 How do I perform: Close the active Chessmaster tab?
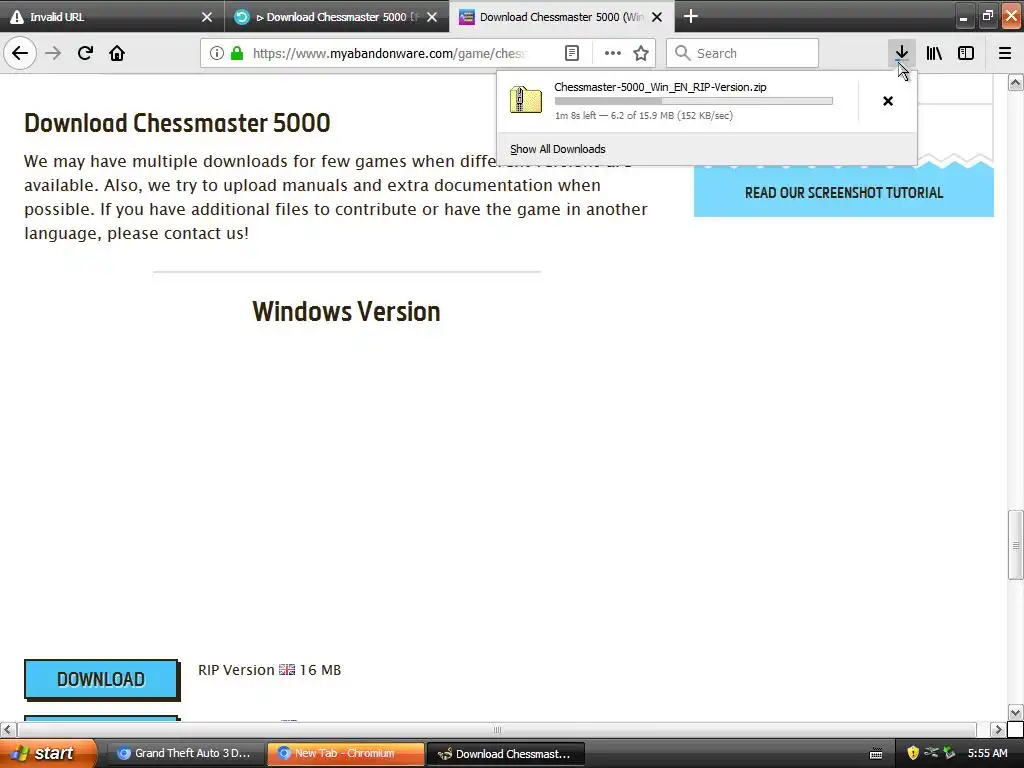[x=657, y=17]
